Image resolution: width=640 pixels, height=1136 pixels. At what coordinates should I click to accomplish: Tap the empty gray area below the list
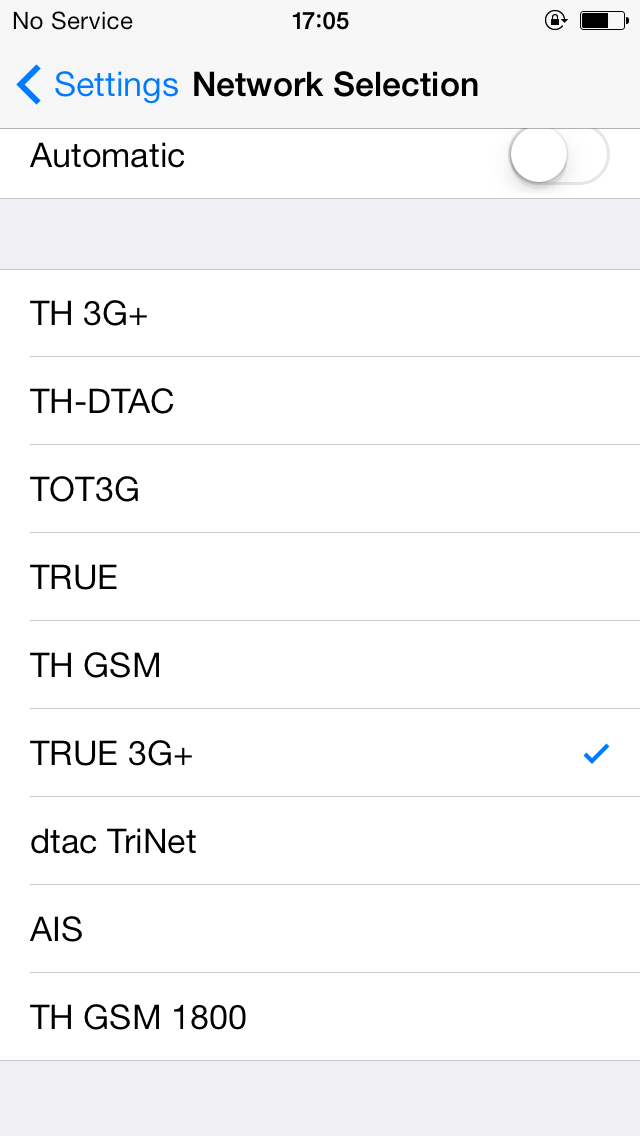(x=320, y=1098)
